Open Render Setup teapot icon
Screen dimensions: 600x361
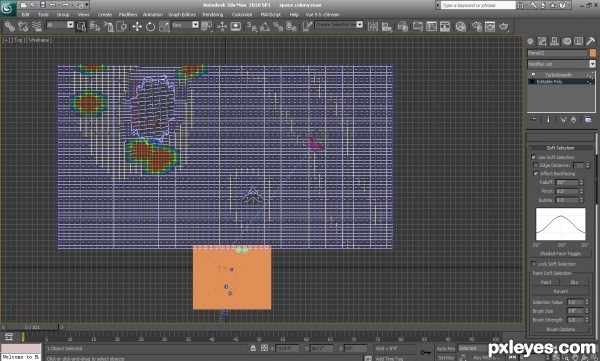click(476, 26)
